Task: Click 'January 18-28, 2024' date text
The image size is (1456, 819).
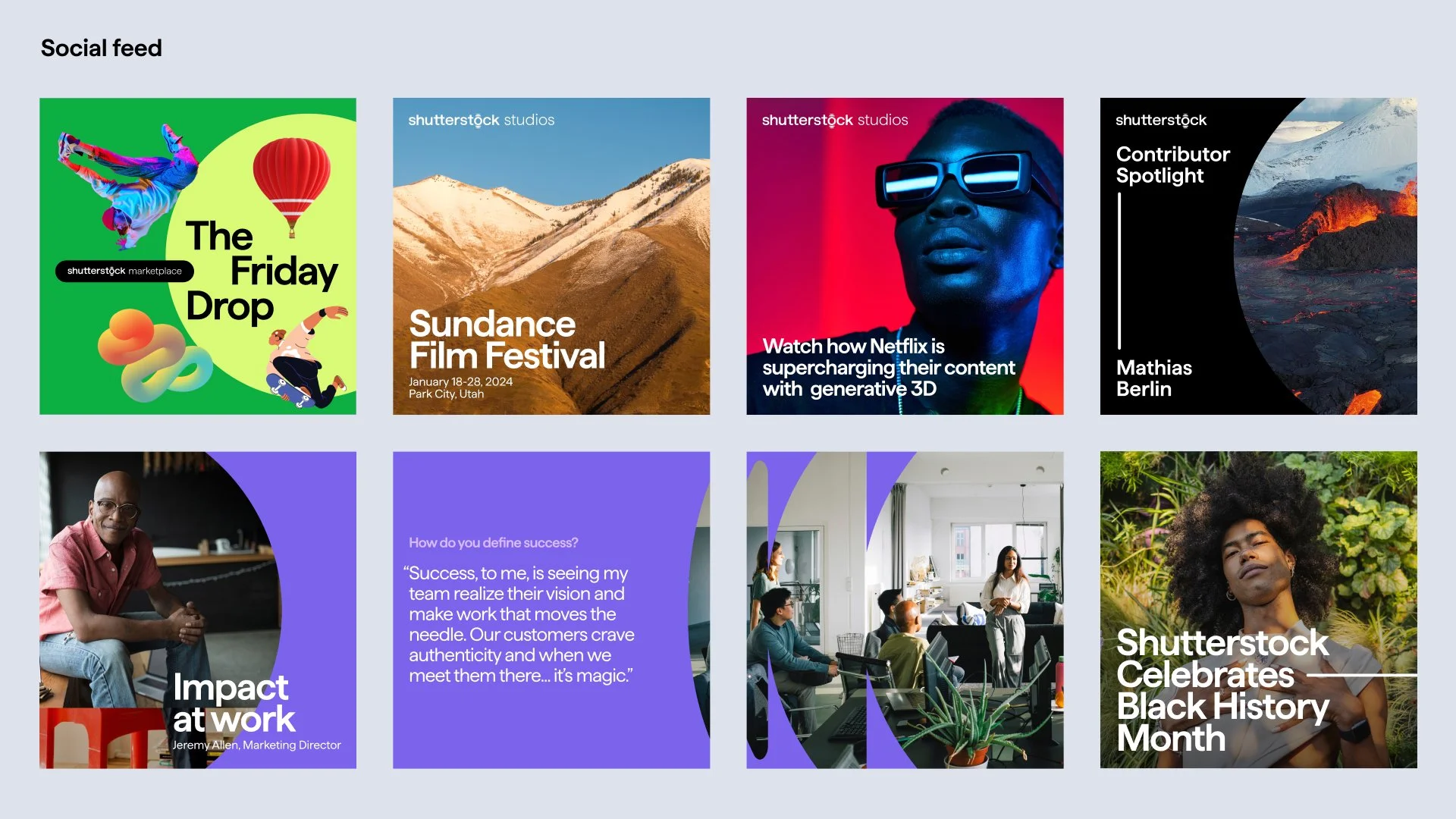Action: (461, 381)
